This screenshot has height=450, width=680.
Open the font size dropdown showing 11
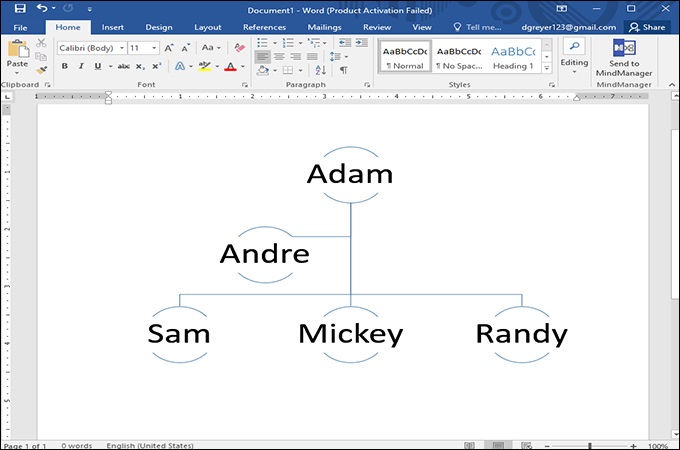click(154, 48)
